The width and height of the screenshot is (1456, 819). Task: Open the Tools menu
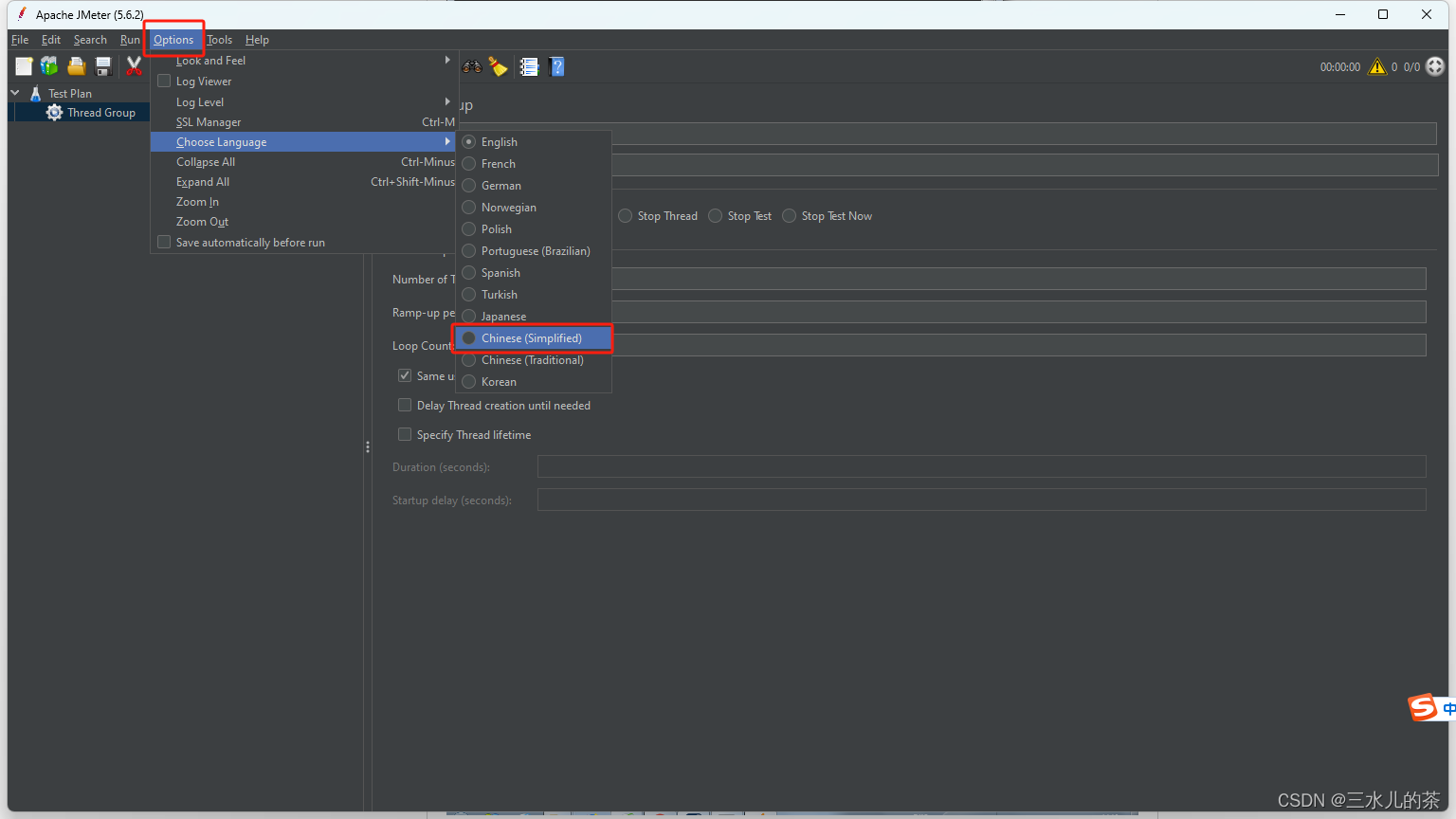[x=219, y=39]
